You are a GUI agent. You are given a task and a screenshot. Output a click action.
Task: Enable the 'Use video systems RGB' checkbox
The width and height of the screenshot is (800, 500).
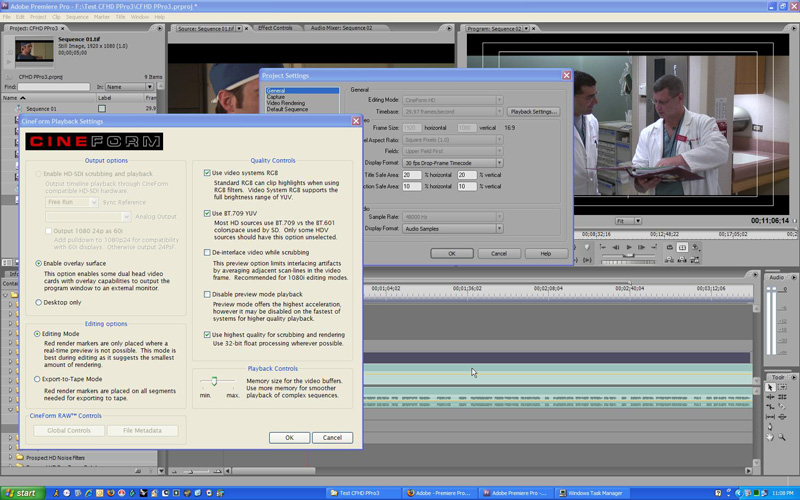(x=207, y=173)
